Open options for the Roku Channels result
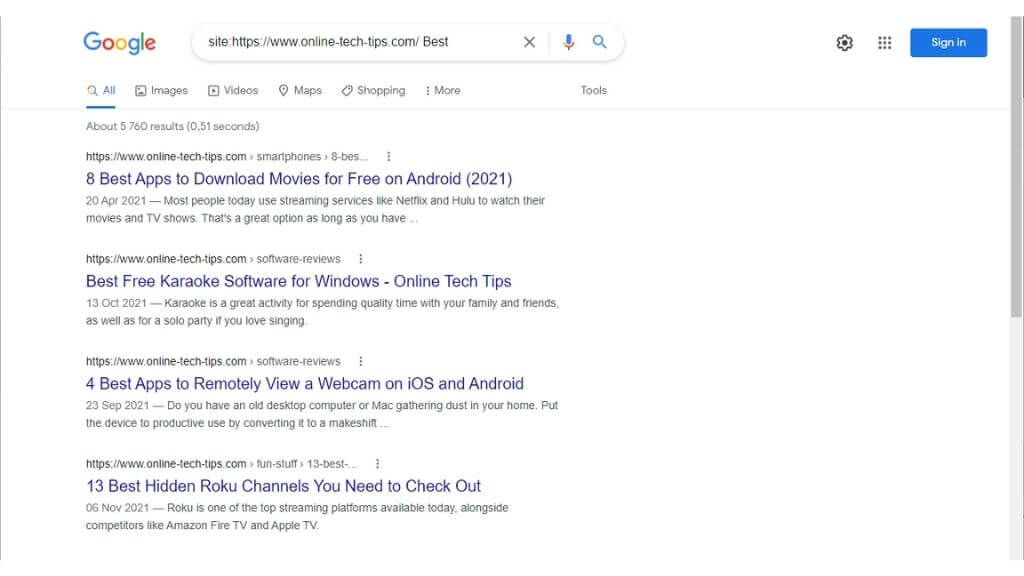The height and width of the screenshot is (576, 1024). pyautogui.click(x=378, y=464)
